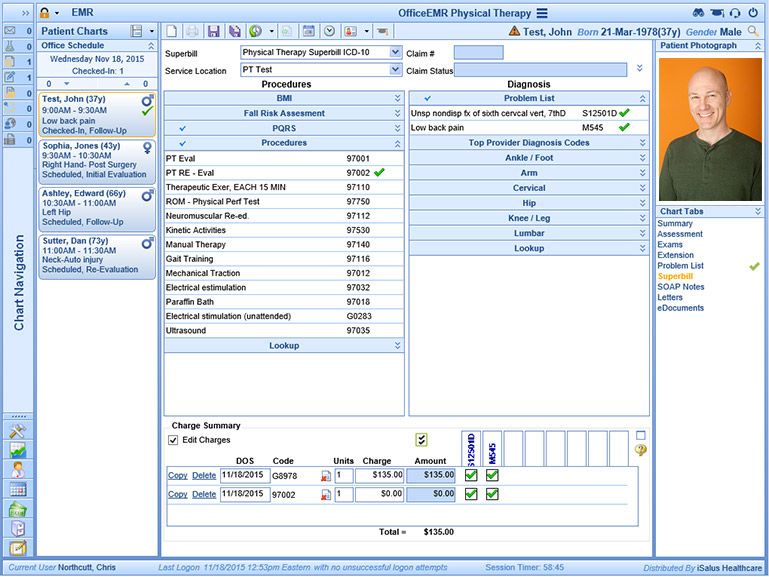Image resolution: width=769 pixels, height=577 pixels.
Task: Click the Delete link for G8978 charge
Action: click(x=204, y=476)
